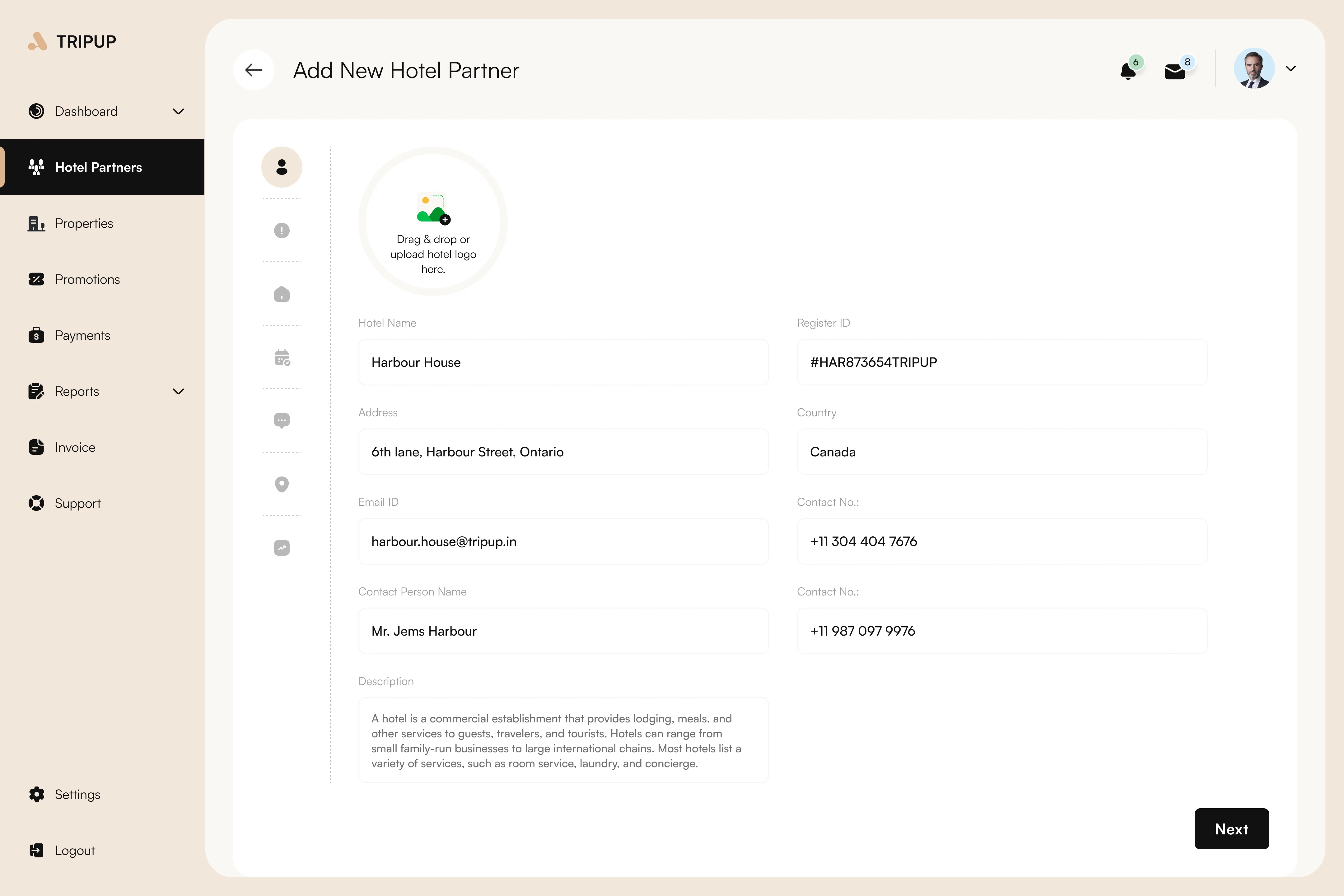Open the notifications bell
Viewport: 1344px width, 896px height.
pyautogui.click(x=1128, y=71)
